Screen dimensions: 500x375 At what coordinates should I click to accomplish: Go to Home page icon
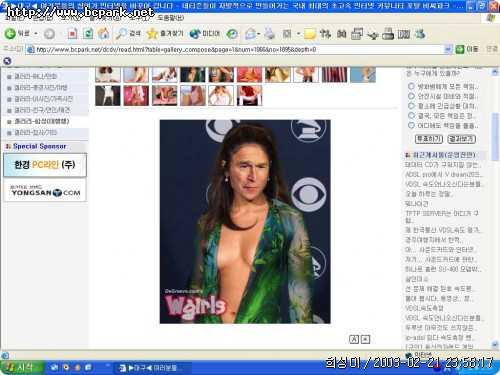[x=104, y=33]
